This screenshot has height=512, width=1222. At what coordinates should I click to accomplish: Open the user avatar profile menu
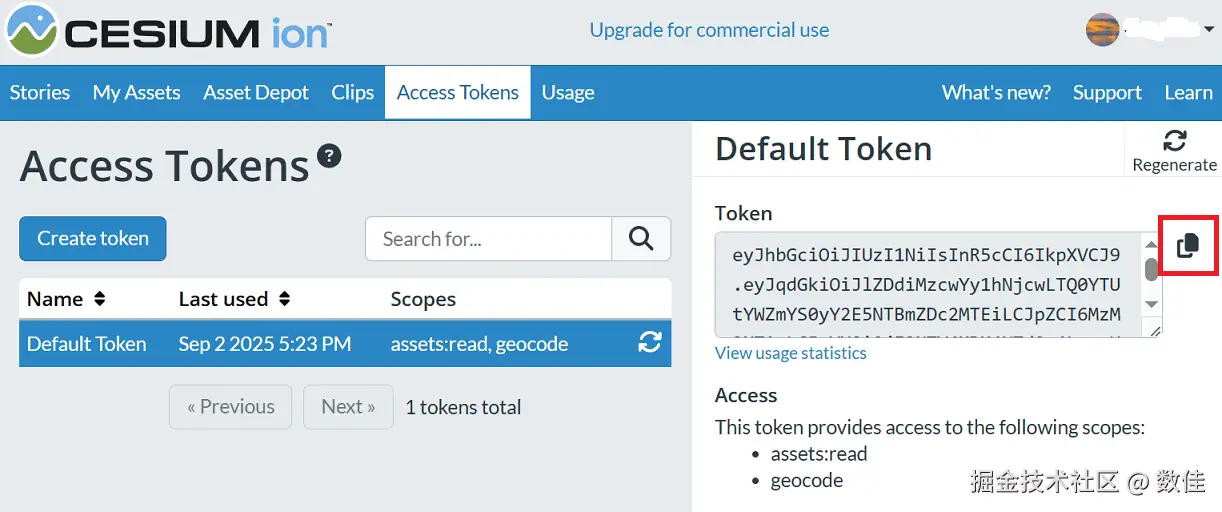pyautogui.click(x=1102, y=29)
